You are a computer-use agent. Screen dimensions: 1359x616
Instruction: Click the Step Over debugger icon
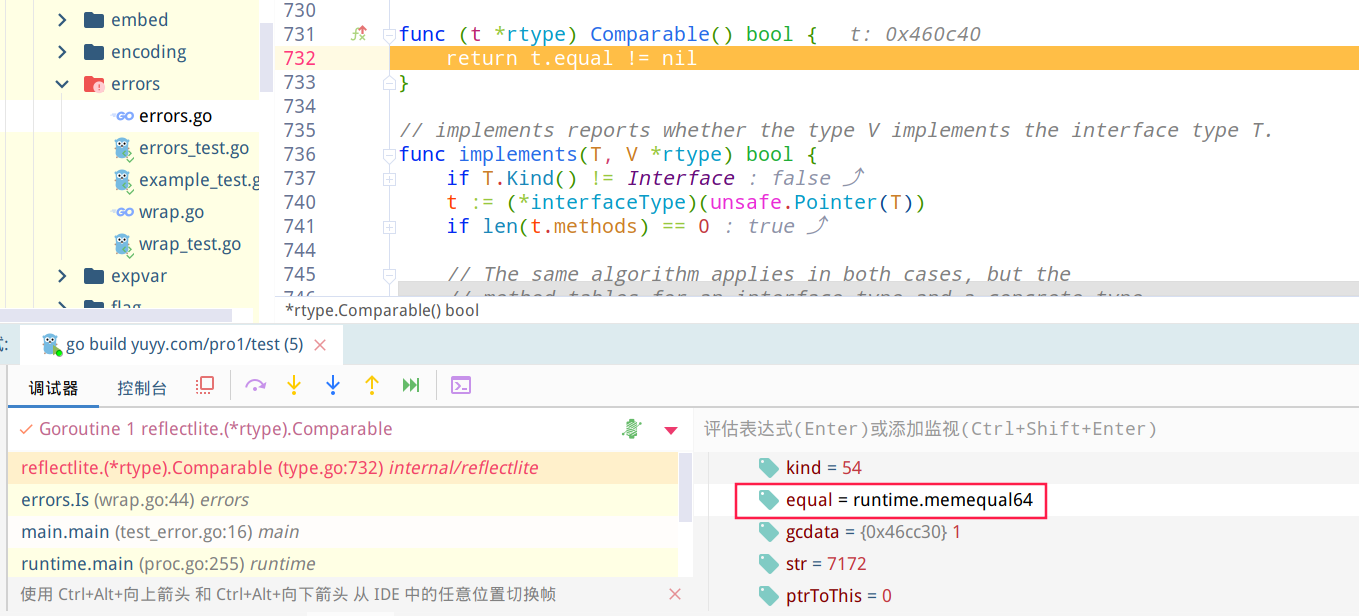256,385
